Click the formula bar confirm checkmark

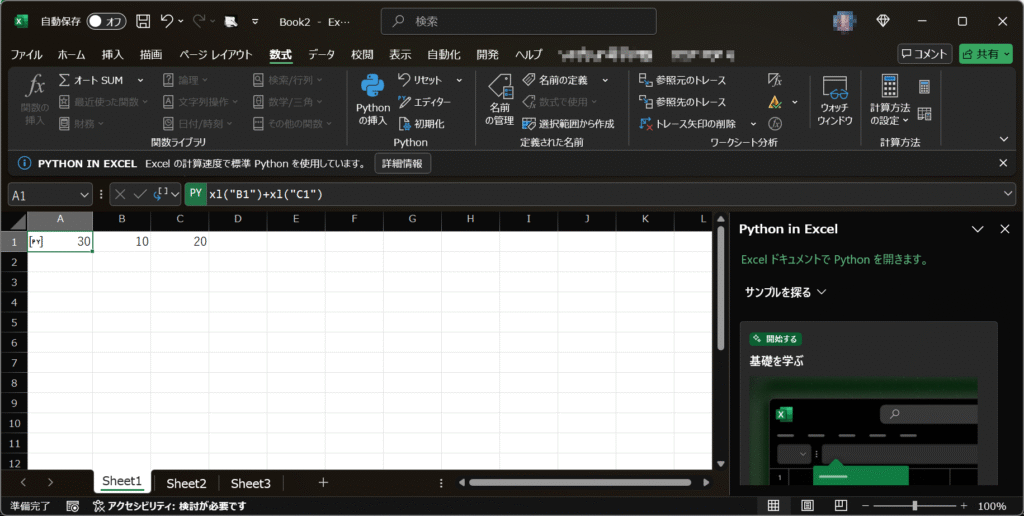click(x=140, y=194)
